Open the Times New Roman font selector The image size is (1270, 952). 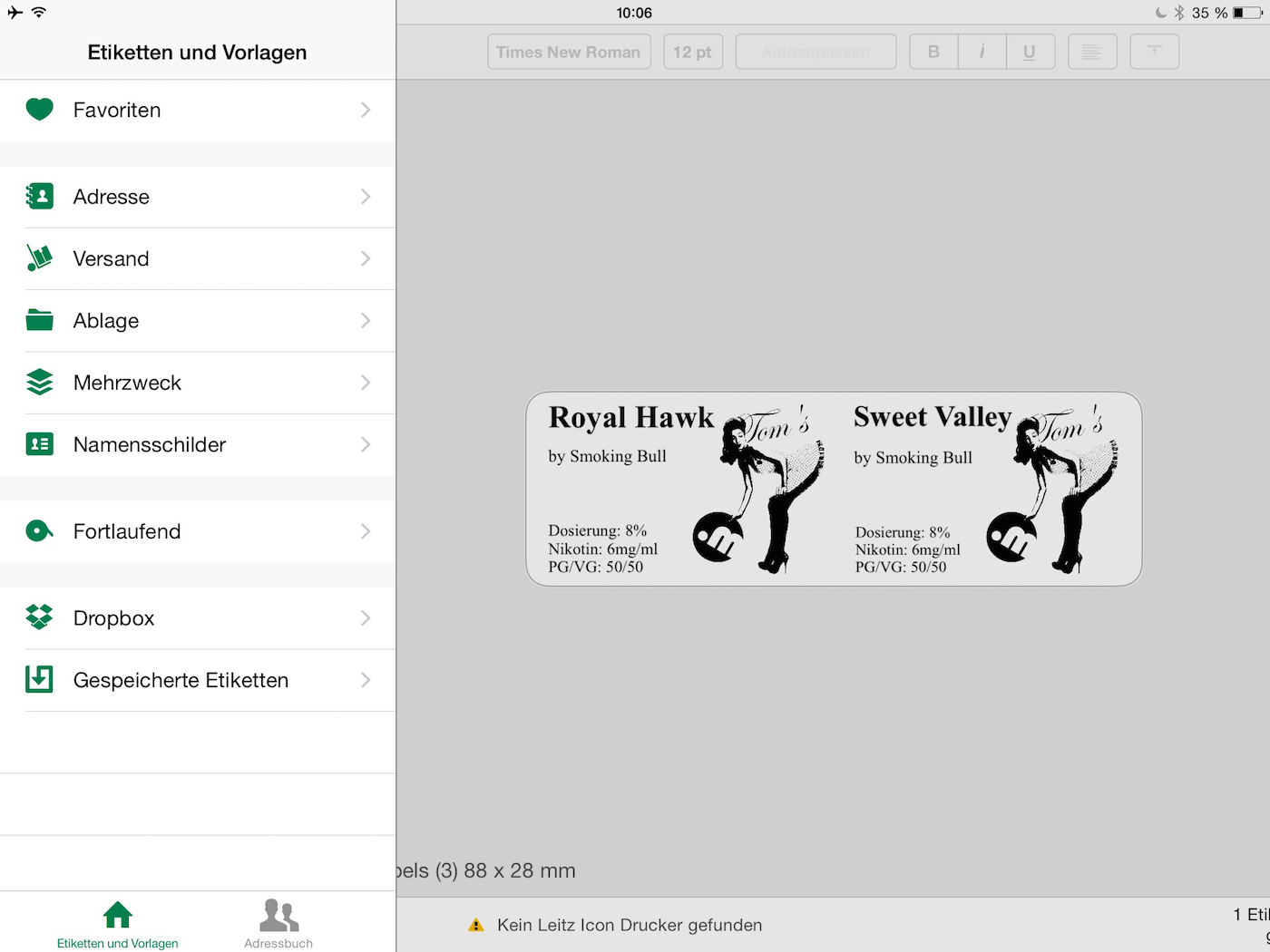coord(569,52)
